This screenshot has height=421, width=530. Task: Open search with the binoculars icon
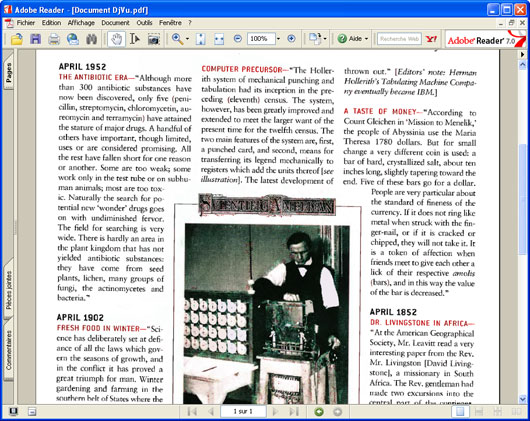pyautogui.click(x=91, y=39)
